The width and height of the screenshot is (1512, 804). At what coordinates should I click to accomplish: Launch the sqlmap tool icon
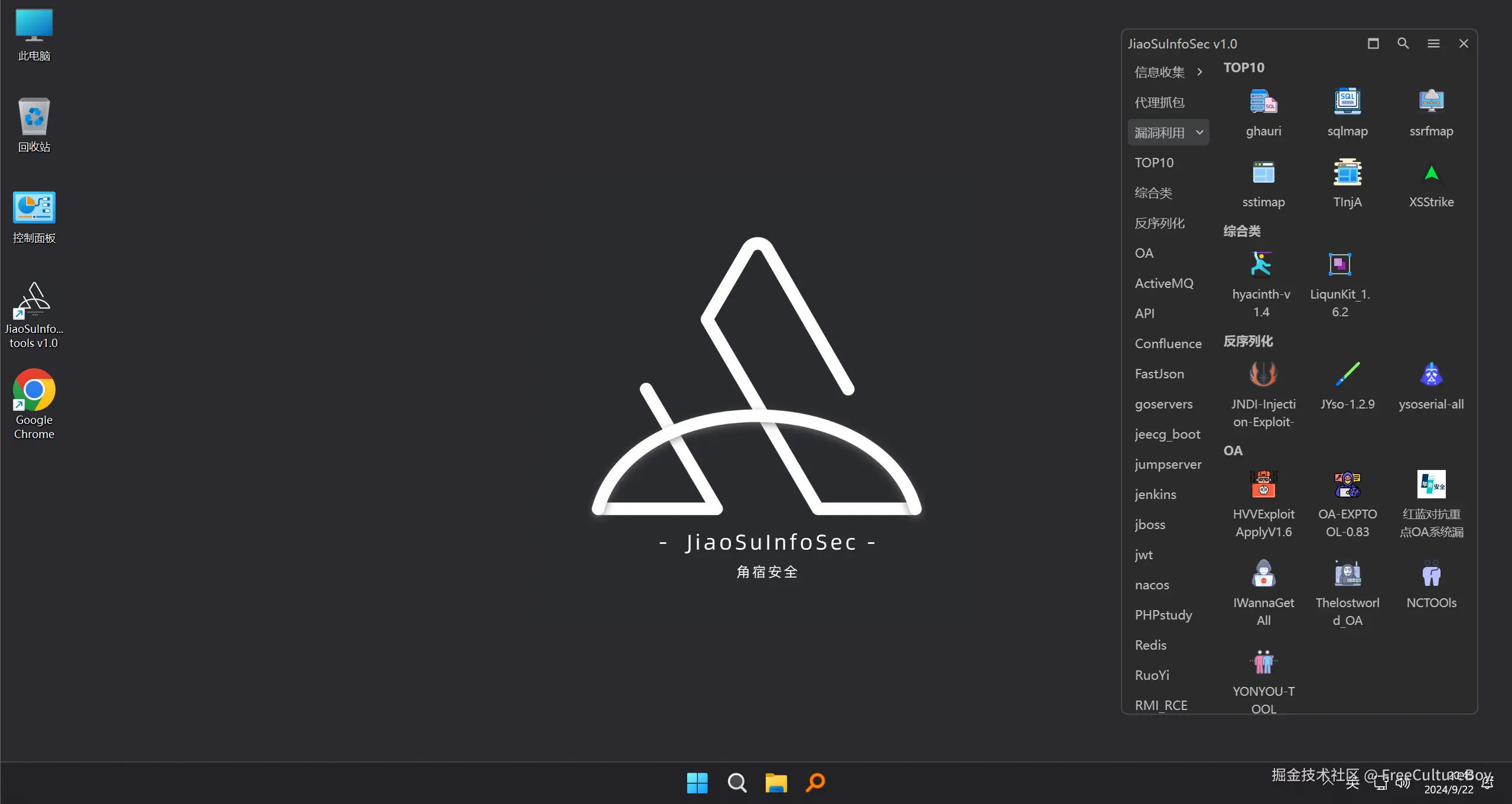1347,102
